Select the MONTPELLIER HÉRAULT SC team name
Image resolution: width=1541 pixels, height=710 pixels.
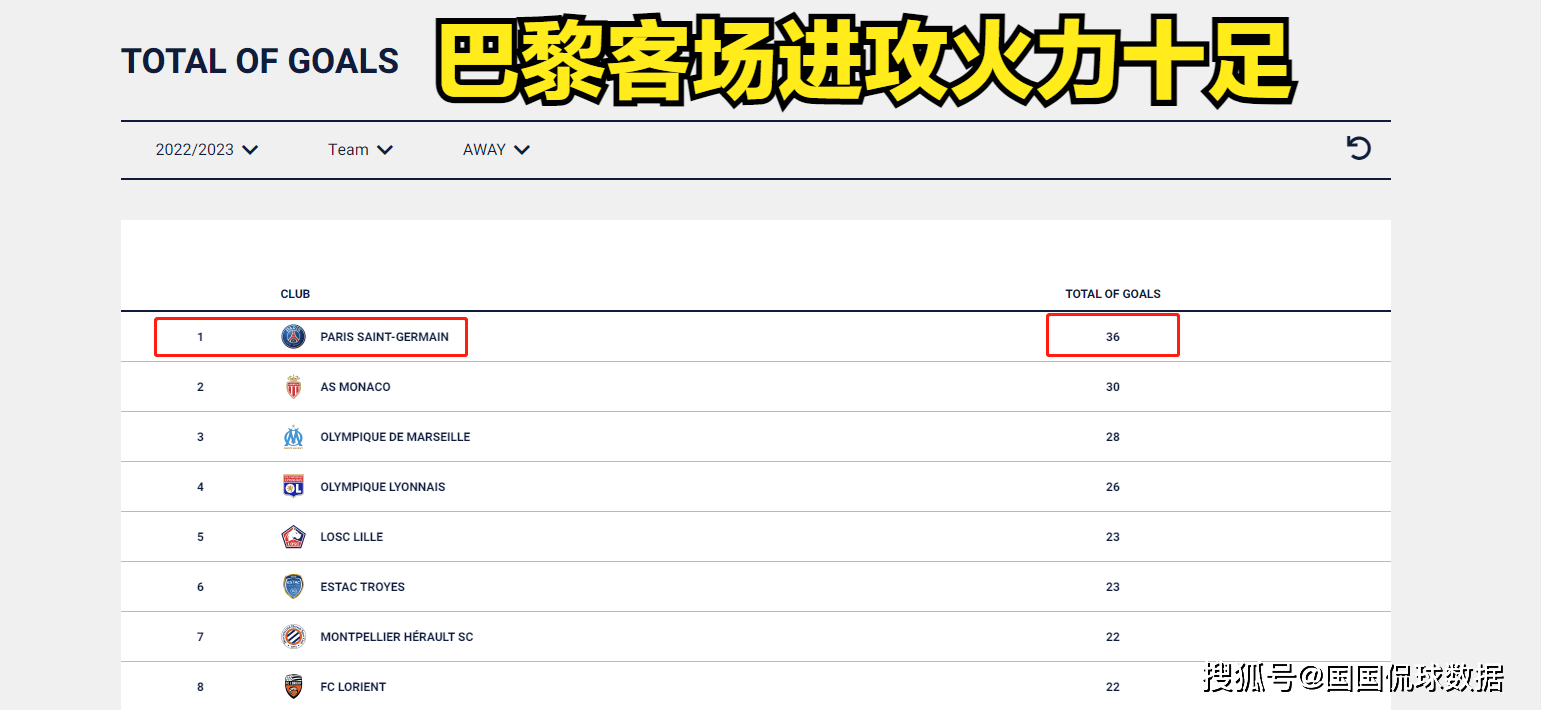[x=396, y=637]
